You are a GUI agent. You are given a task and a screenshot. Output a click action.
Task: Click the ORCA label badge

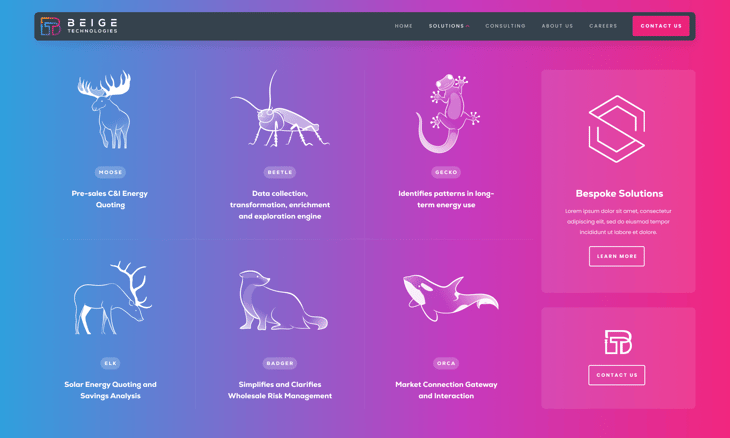[446, 363]
